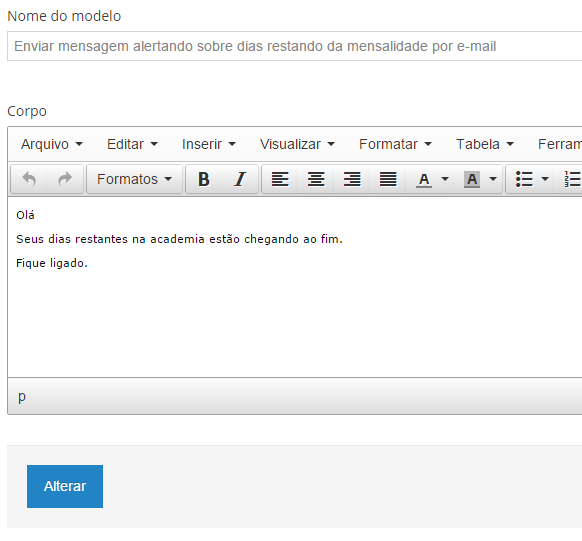Align text to the right
The image size is (582, 541).
pos(352,179)
